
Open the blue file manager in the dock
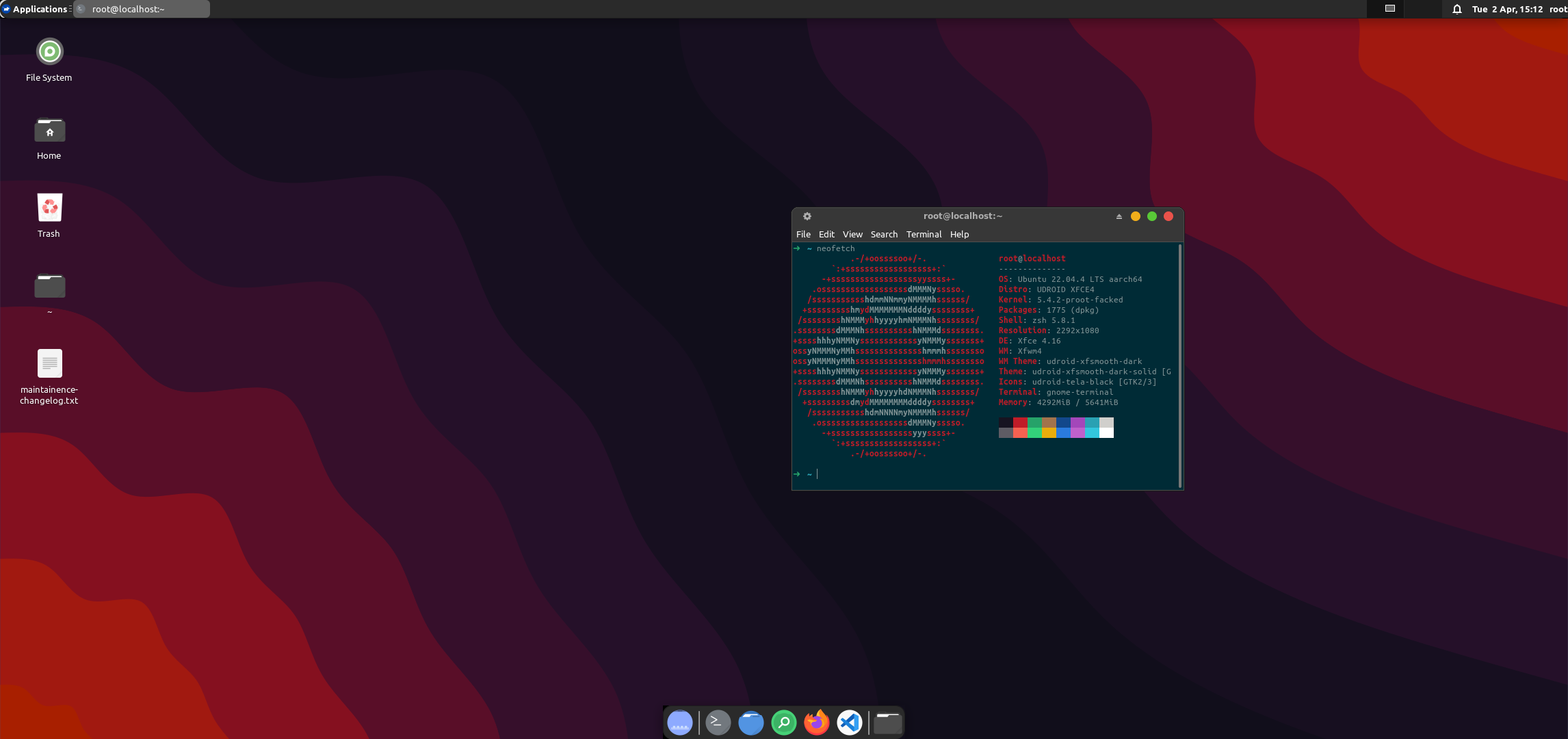pyautogui.click(x=750, y=722)
